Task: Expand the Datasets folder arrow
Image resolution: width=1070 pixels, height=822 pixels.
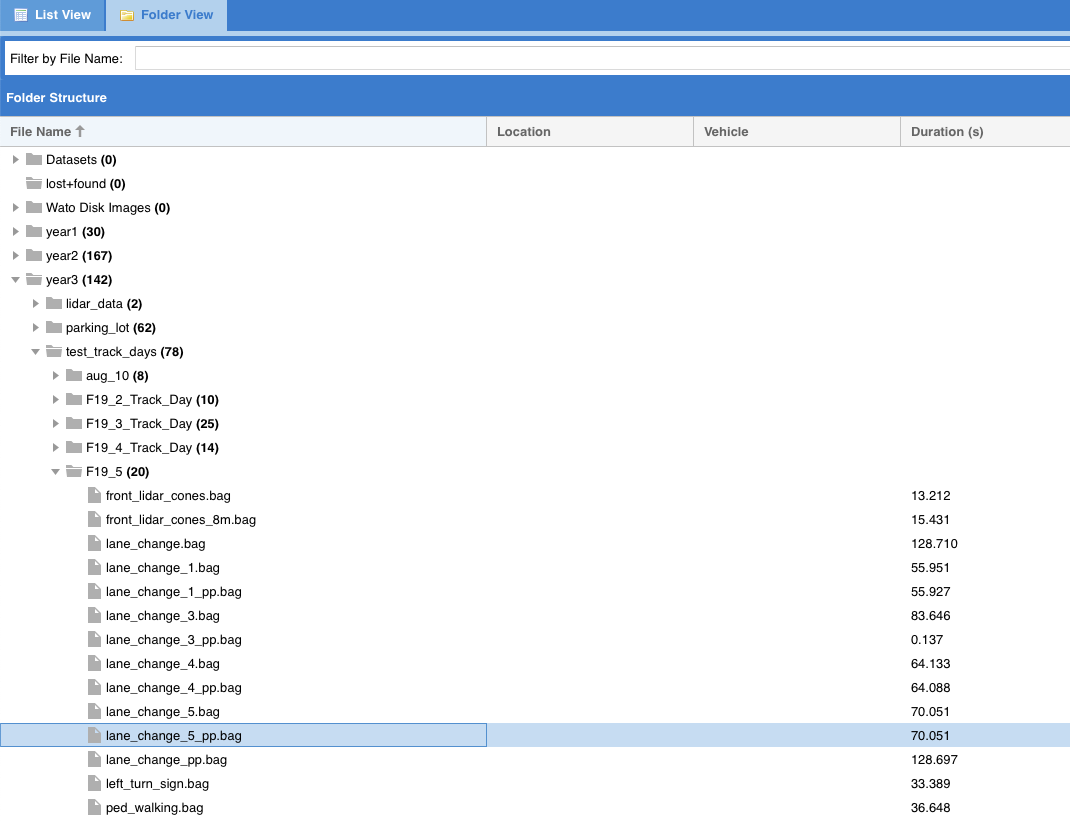Action: (x=16, y=160)
